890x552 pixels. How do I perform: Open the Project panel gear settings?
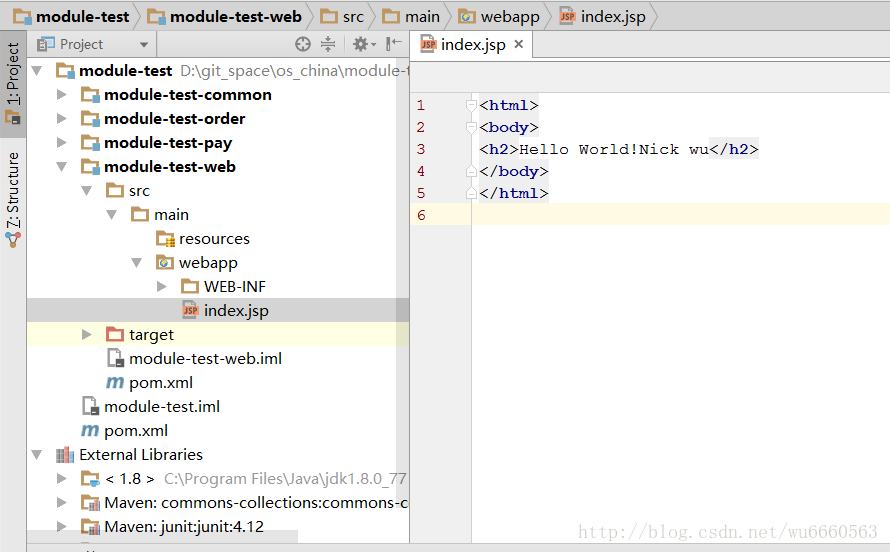pyautogui.click(x=360, y=44)
